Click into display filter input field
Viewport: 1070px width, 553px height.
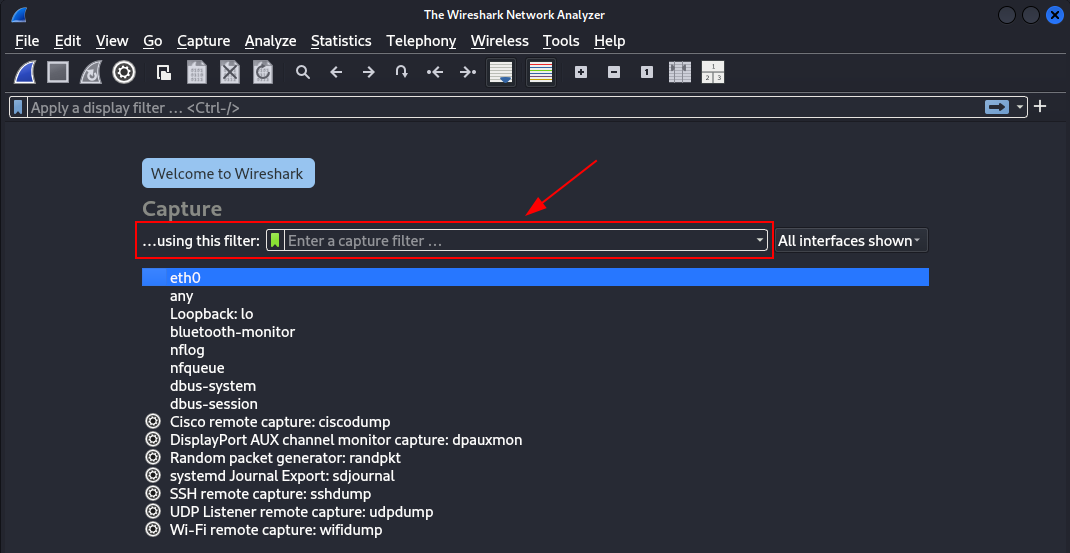(x=505, y=107)
